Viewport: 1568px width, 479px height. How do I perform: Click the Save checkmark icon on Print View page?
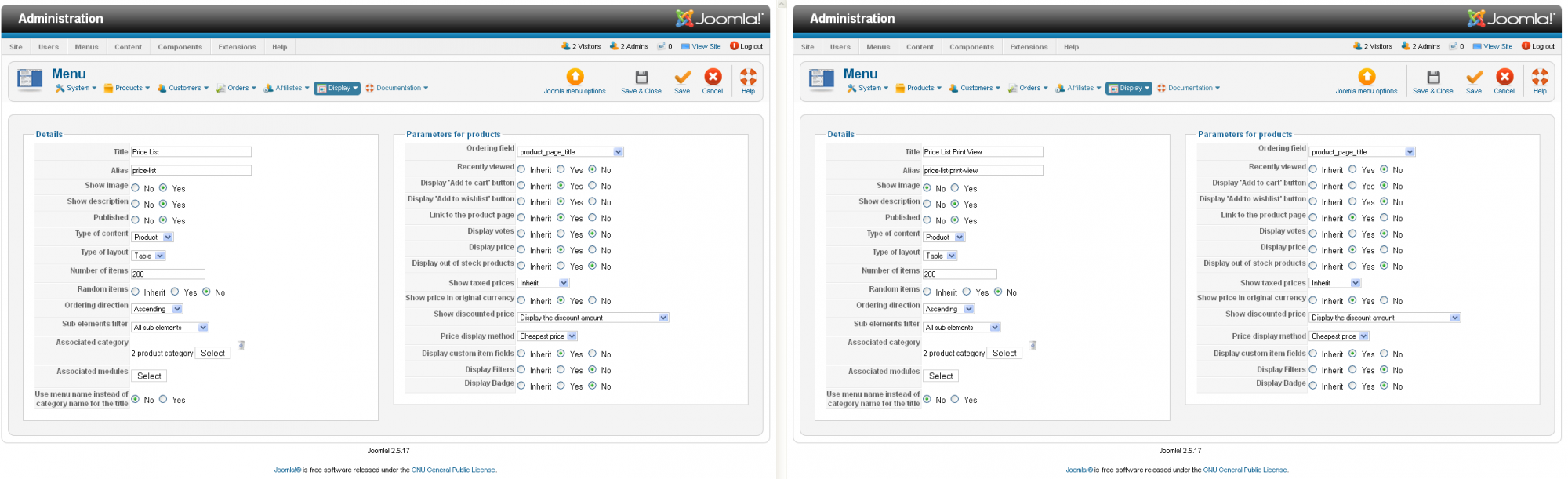pyautogui.click(x=1474, y=77)
